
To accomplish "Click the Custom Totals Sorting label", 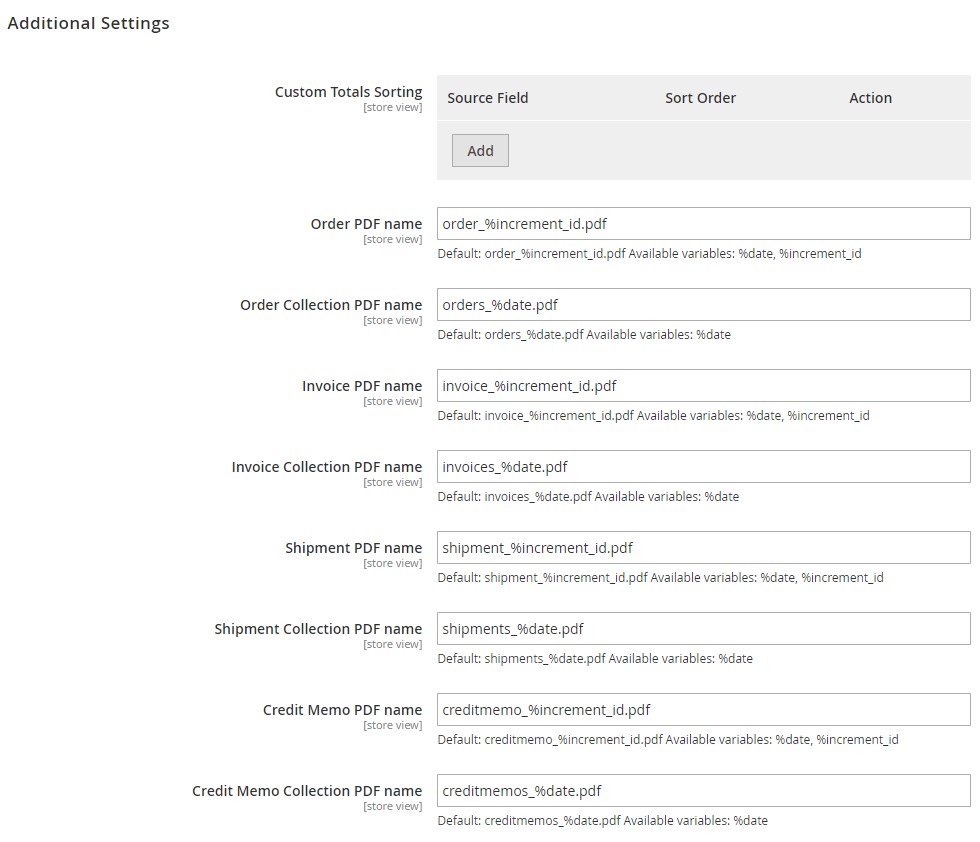I will [x=348, y=92].
